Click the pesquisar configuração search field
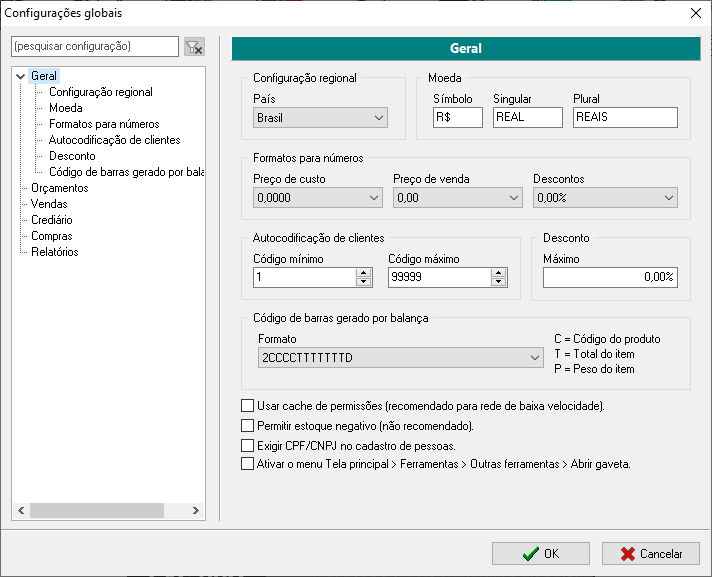 [94, 47]
